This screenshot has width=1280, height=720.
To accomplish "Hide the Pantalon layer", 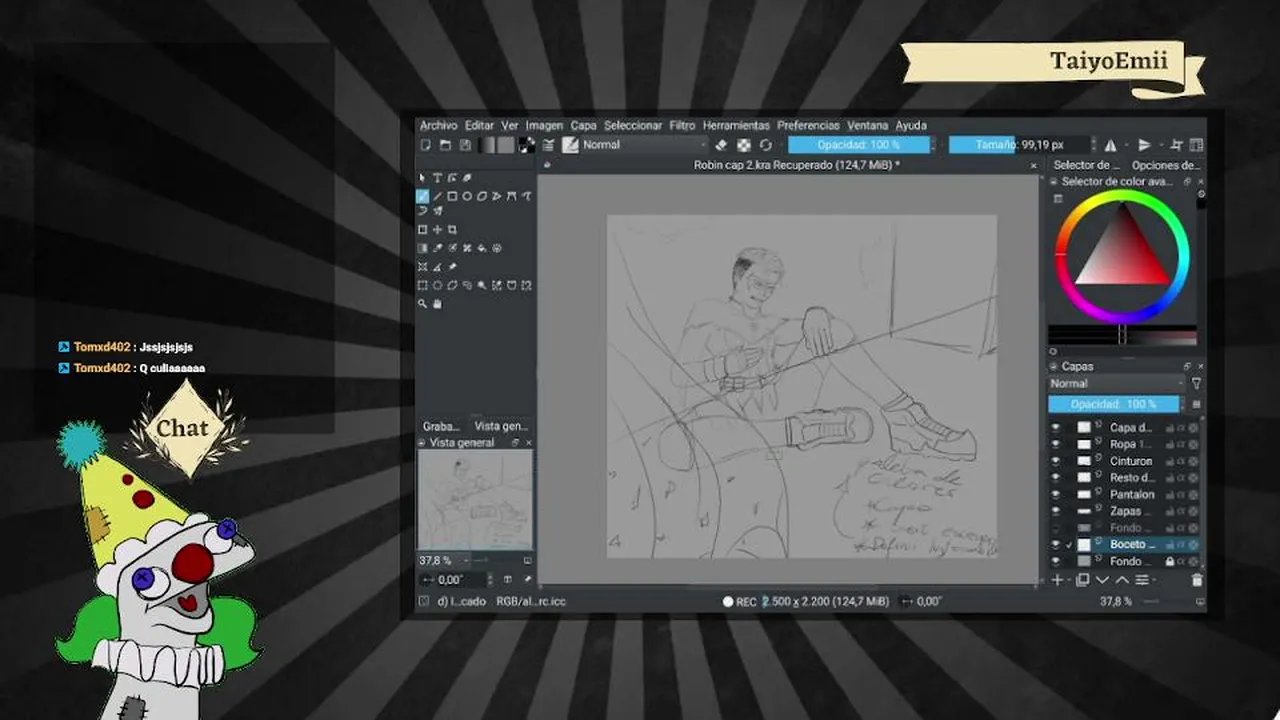I will tap(1055, 494).
